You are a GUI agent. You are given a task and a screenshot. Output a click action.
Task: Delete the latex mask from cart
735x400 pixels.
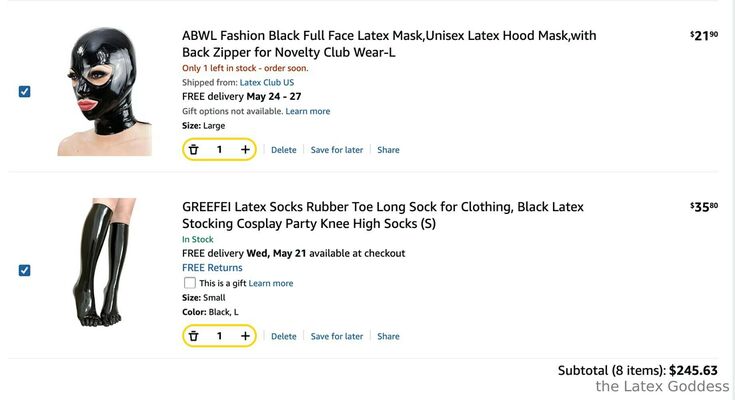pyautogui.click(x=284, y=150)
